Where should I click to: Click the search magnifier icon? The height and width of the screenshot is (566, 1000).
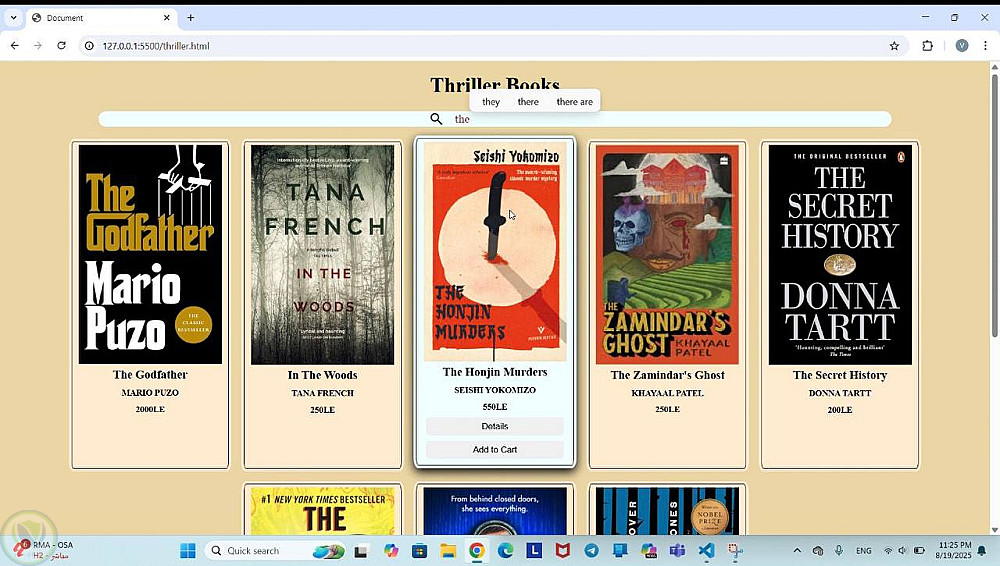tap(436, 119)
